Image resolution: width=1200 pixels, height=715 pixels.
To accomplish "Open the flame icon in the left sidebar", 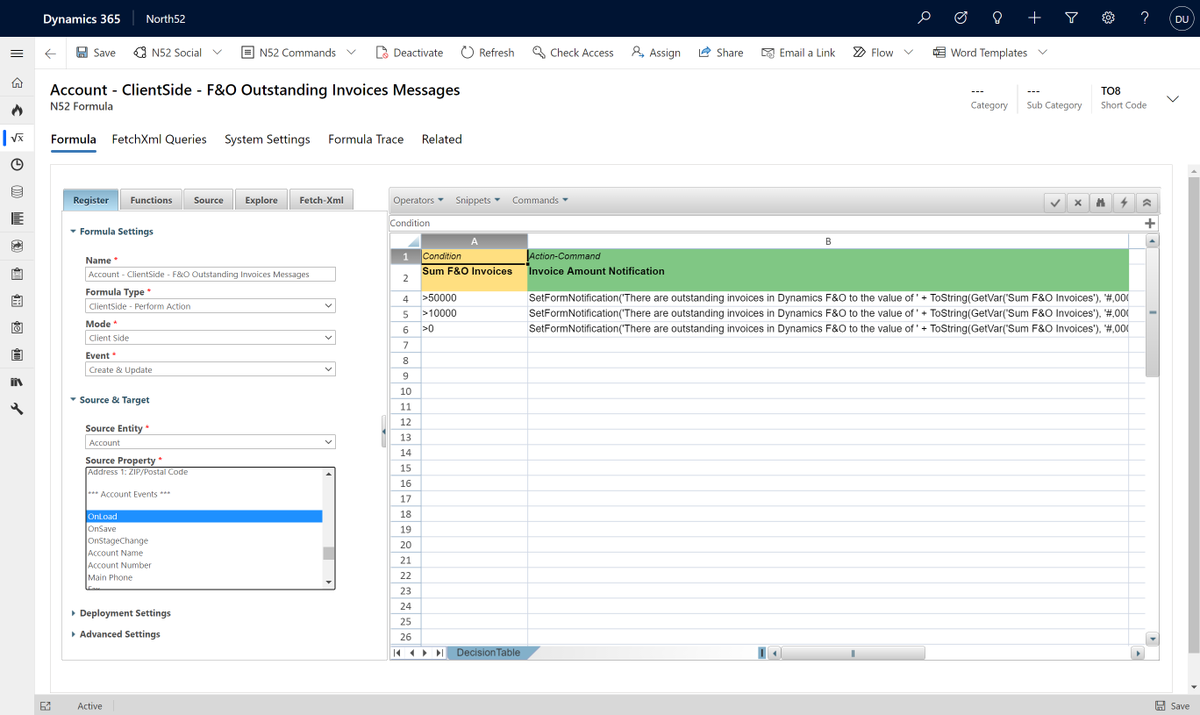I will click(17, 111).
